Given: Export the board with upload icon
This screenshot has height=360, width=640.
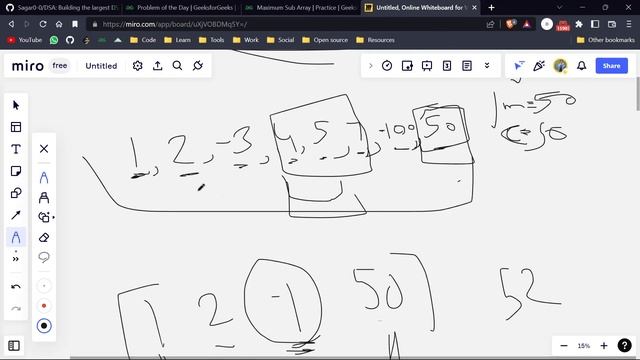Looking at the screenshot, I should 158,66.
